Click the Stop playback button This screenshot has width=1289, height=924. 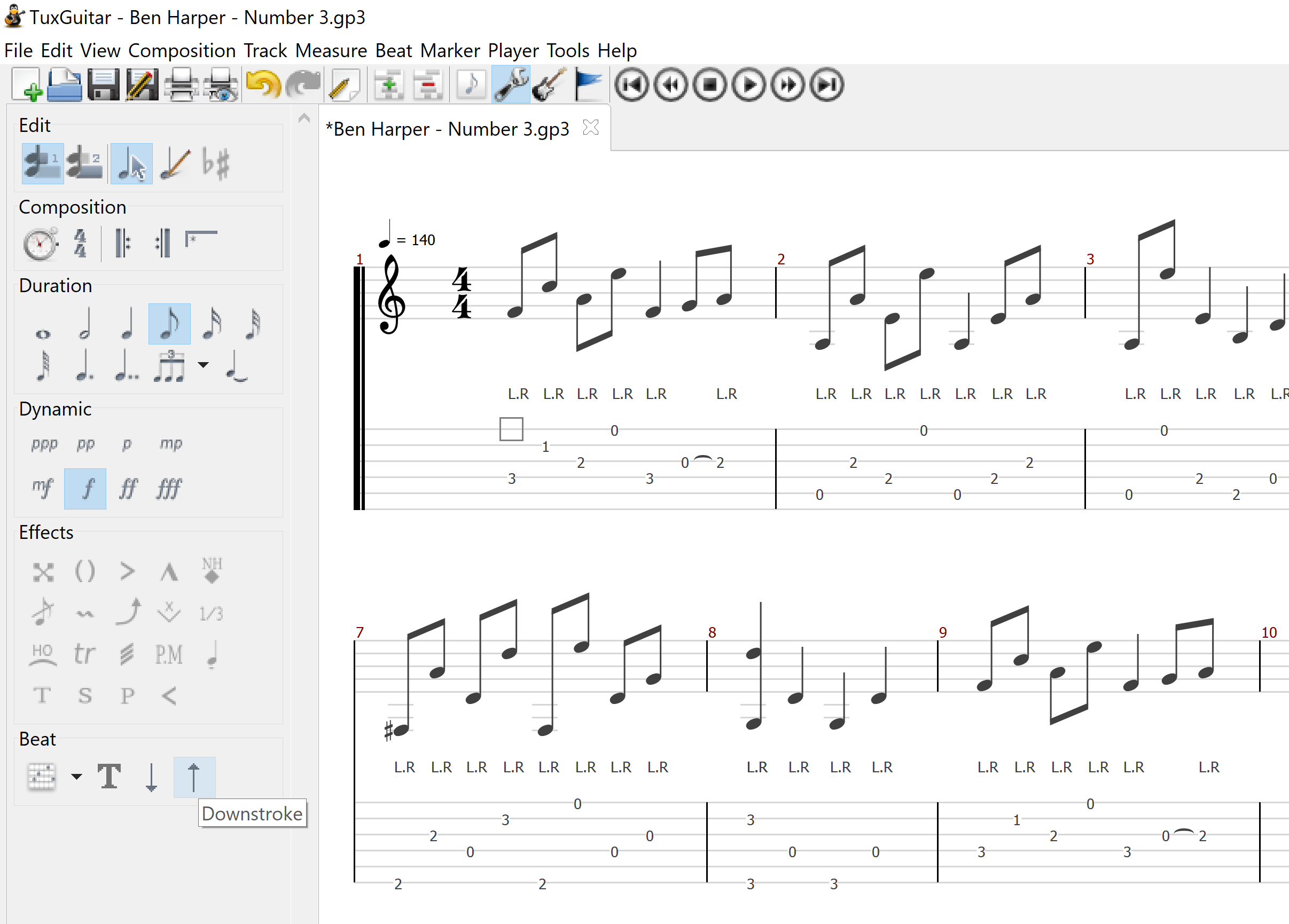[x=710, y=85]
